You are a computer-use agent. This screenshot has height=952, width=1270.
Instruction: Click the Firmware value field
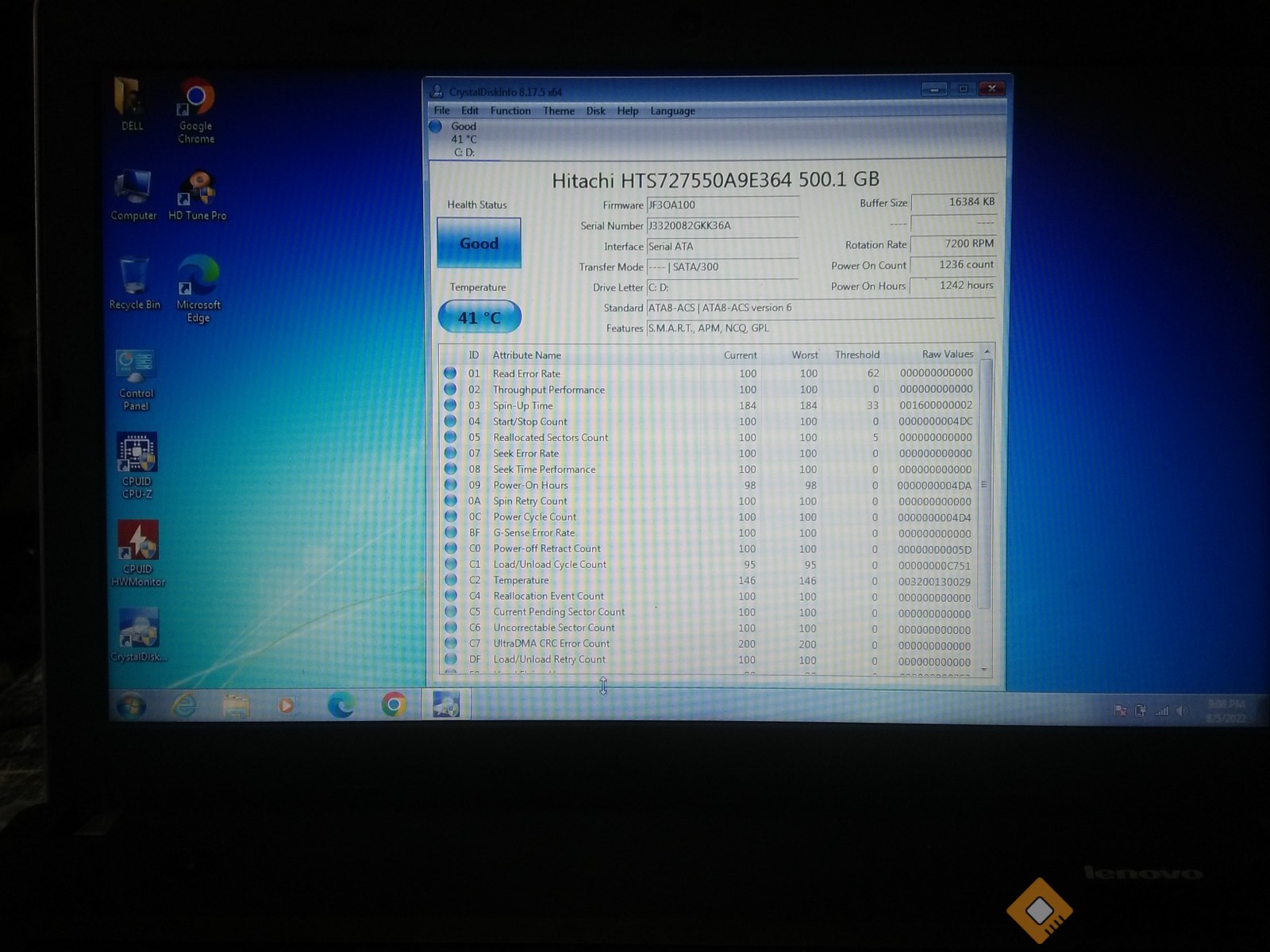point(722,205)
